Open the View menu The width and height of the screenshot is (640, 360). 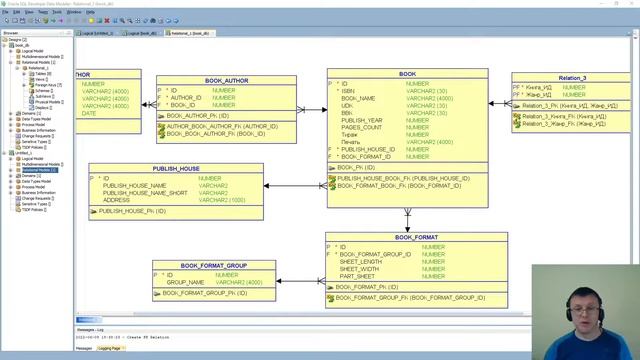click(x=29, y=12)
